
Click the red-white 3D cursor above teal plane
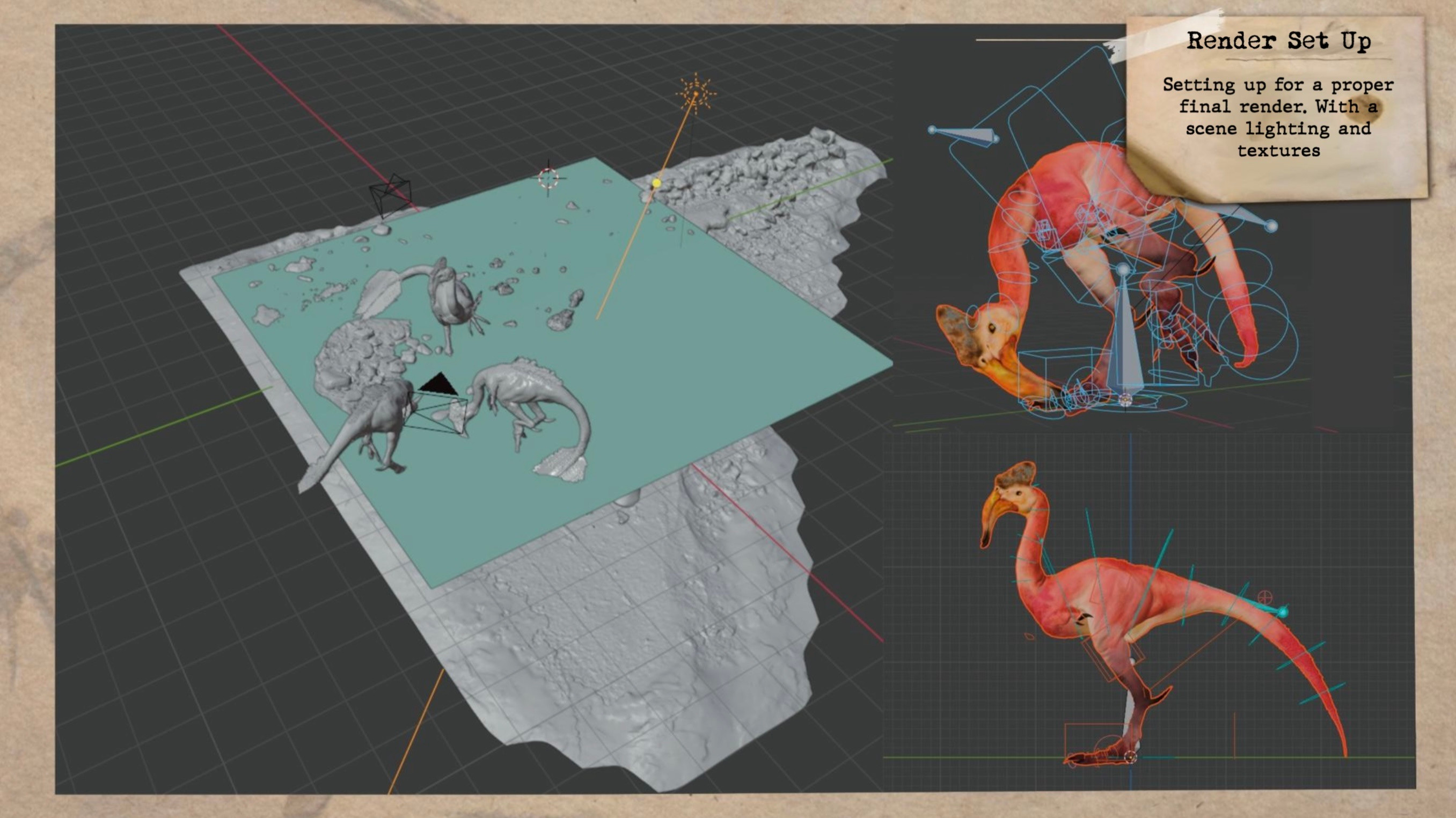click(x=548, y=178)
